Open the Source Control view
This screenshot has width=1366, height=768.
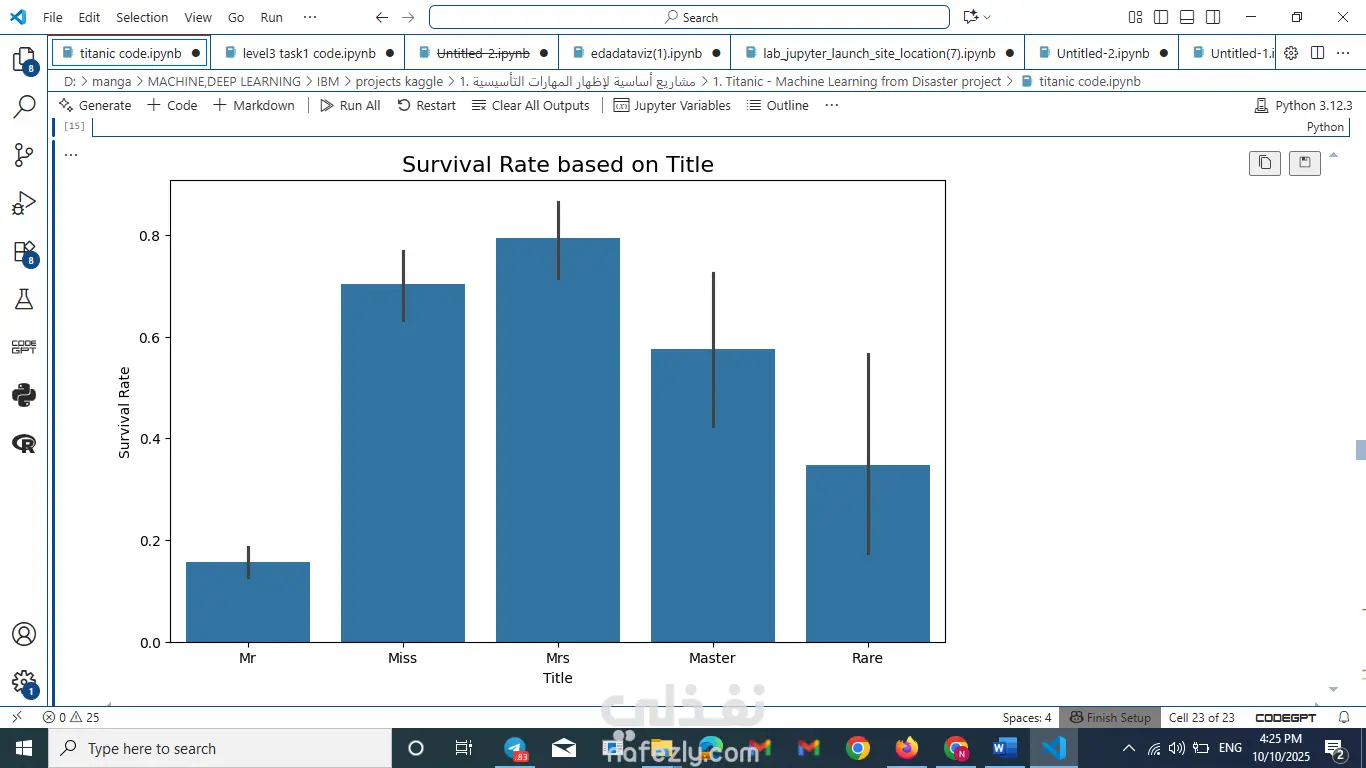(24, 155)
